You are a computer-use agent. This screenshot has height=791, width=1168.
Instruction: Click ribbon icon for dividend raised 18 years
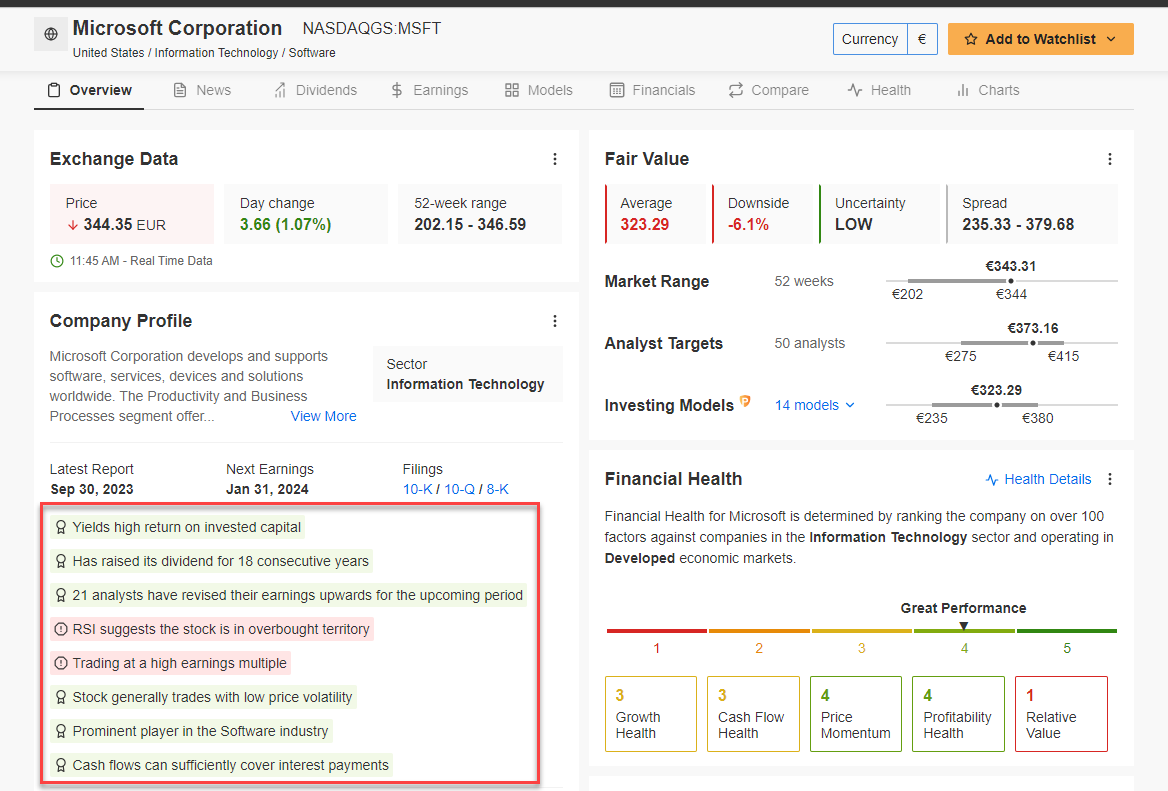click(61, 562)
